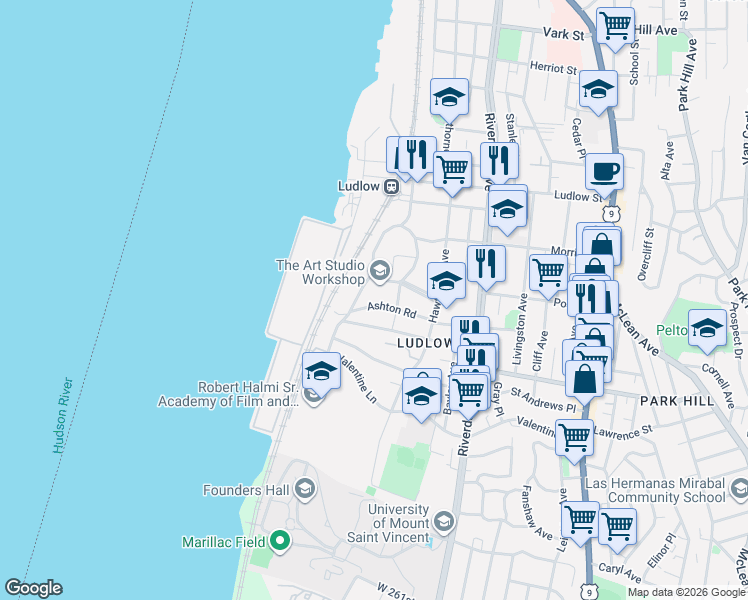This screenshot has height=600, width=748.
Task: Click the Ludlow train station icon
Action: click(392, 186)
